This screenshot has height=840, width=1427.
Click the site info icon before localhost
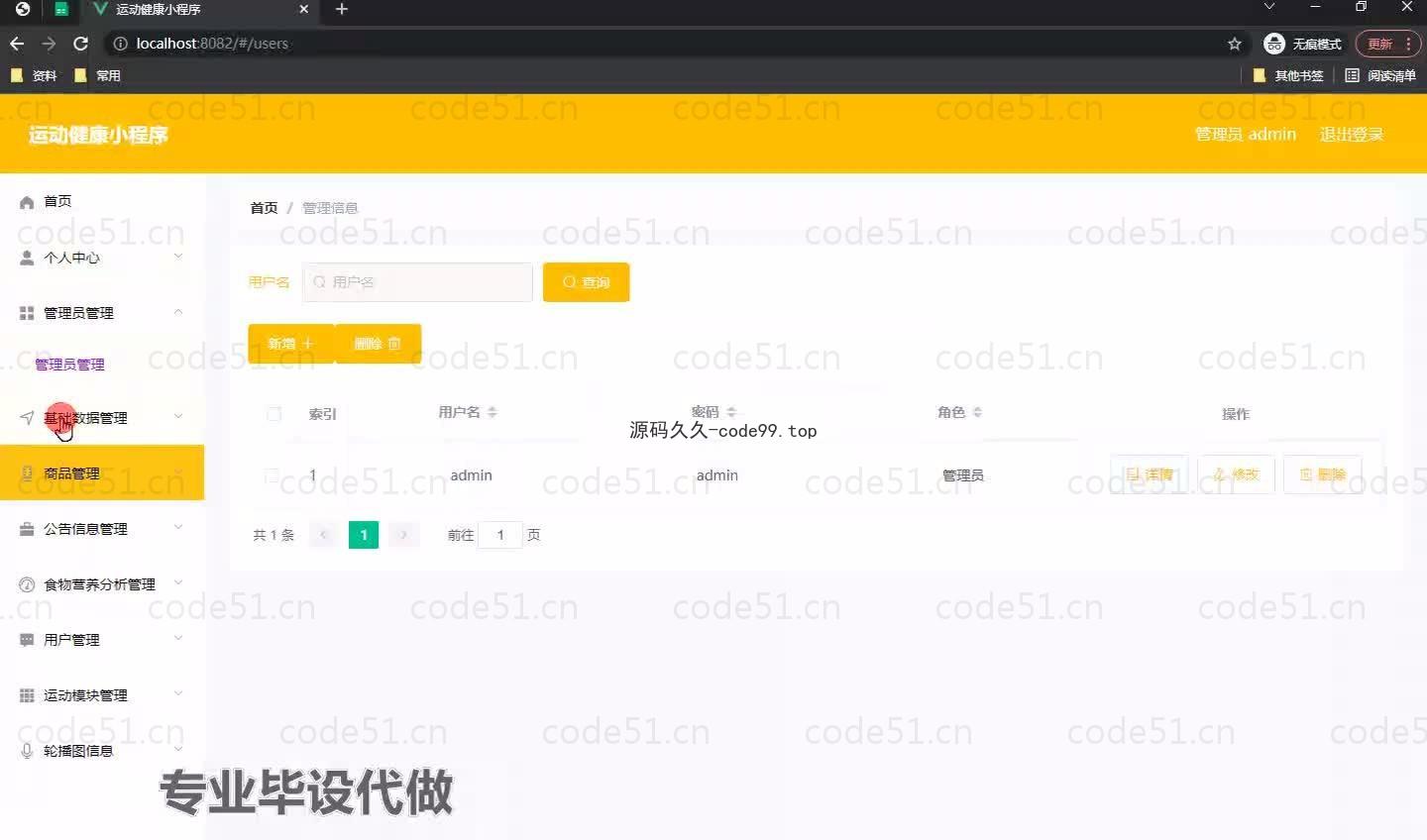click(121, 44)
